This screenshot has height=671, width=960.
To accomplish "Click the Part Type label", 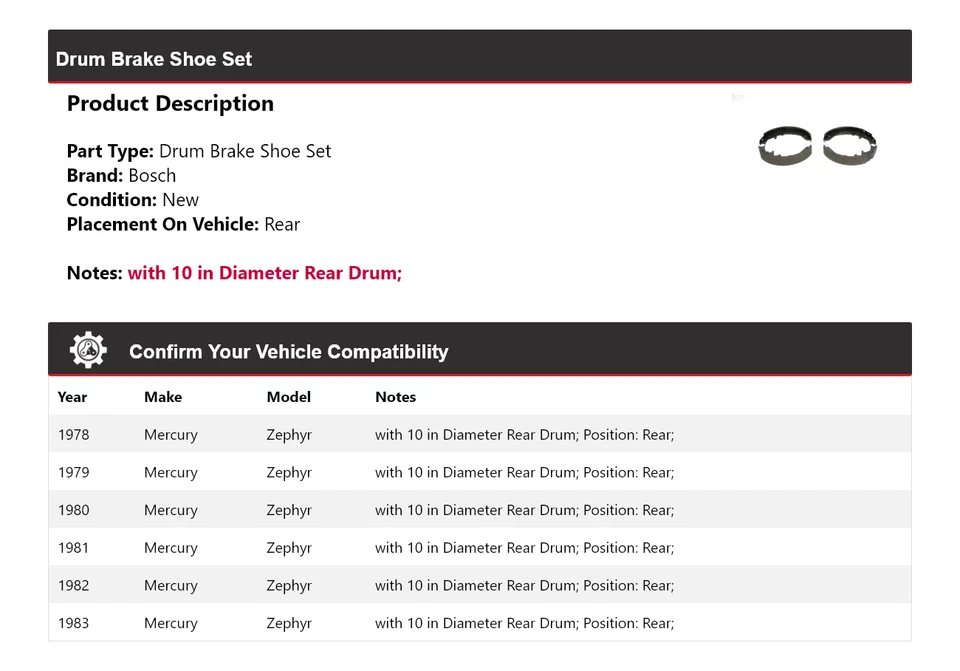I will pyautogui.click(x=110, y=151).
